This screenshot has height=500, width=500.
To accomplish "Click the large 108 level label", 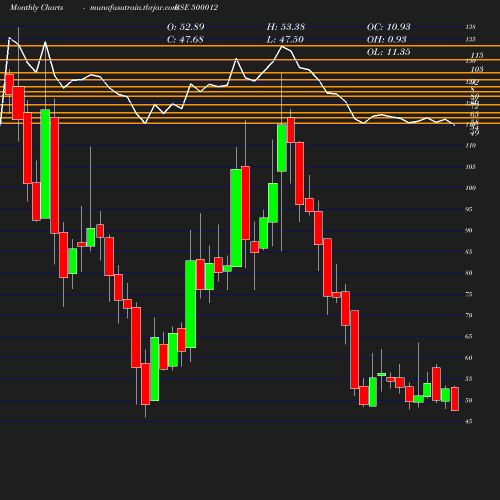I will 477,69.
